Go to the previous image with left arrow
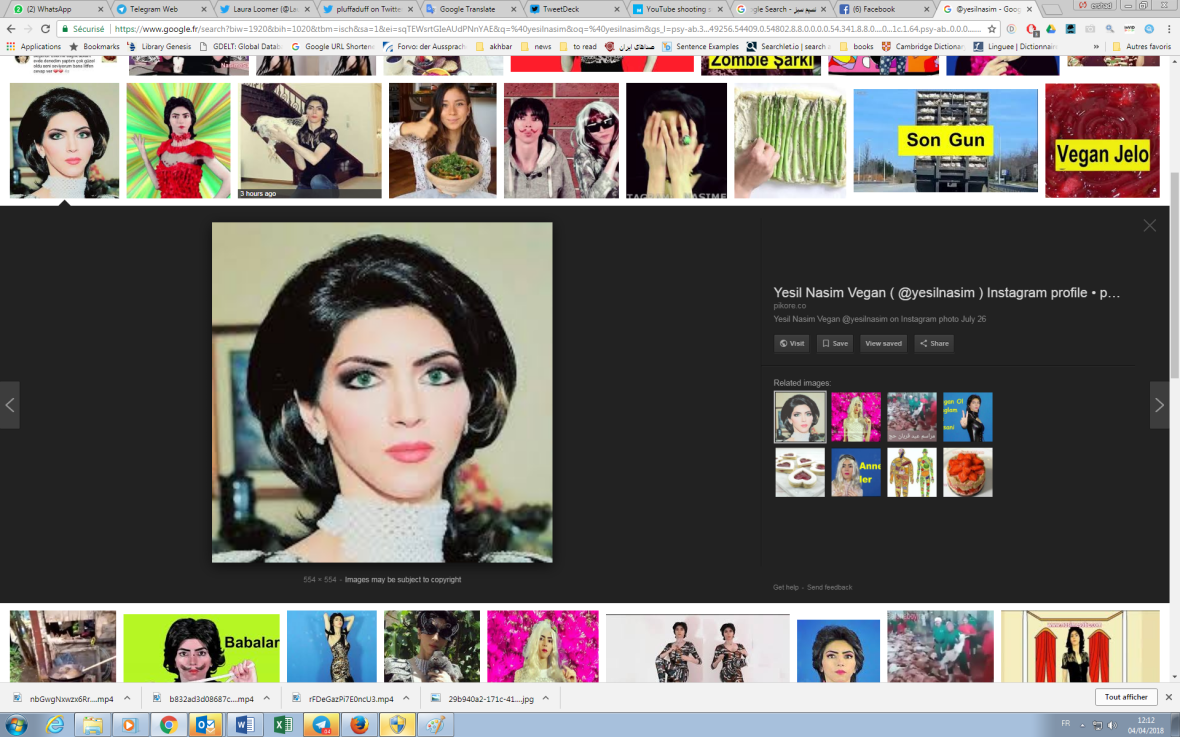The width and height of the screenshot is (1180, 737). point(10,405)
